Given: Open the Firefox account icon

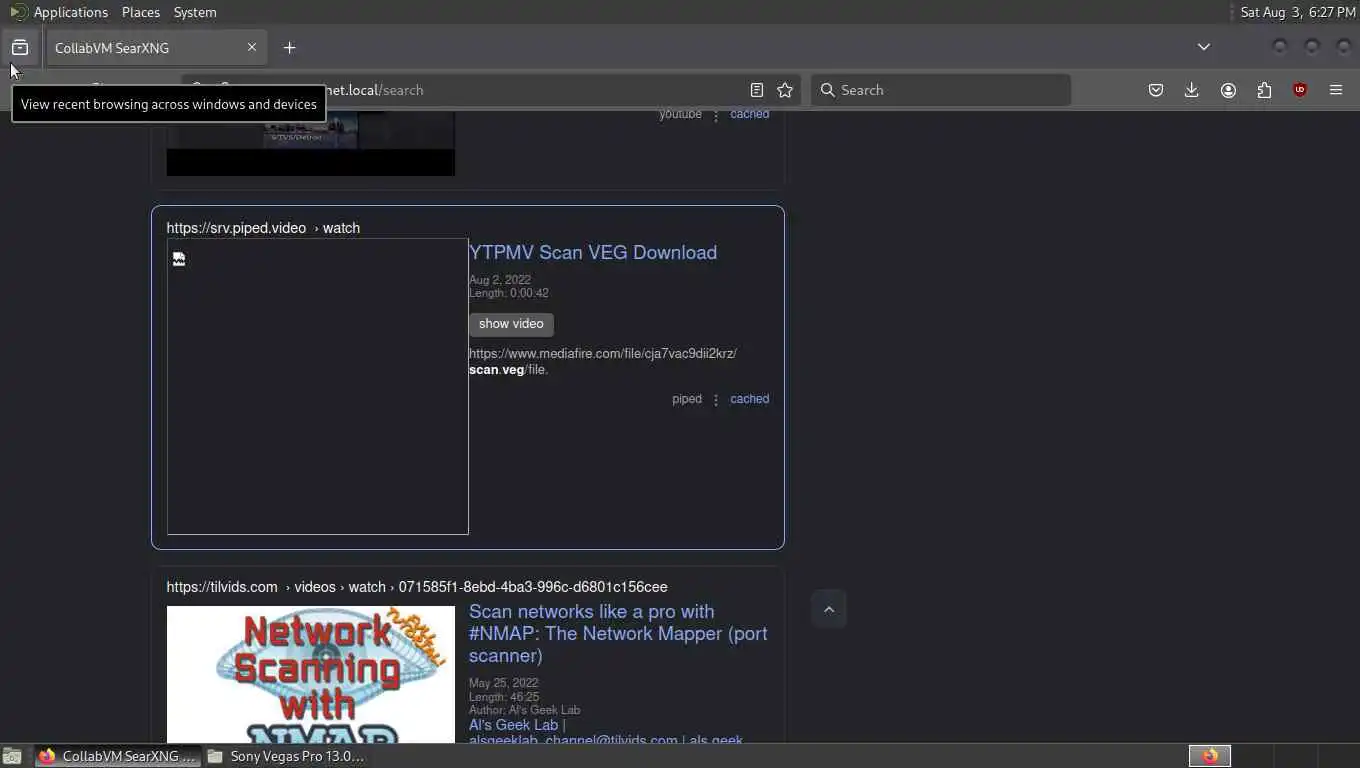Looking at the screenshot, I should pos(1228,90).
